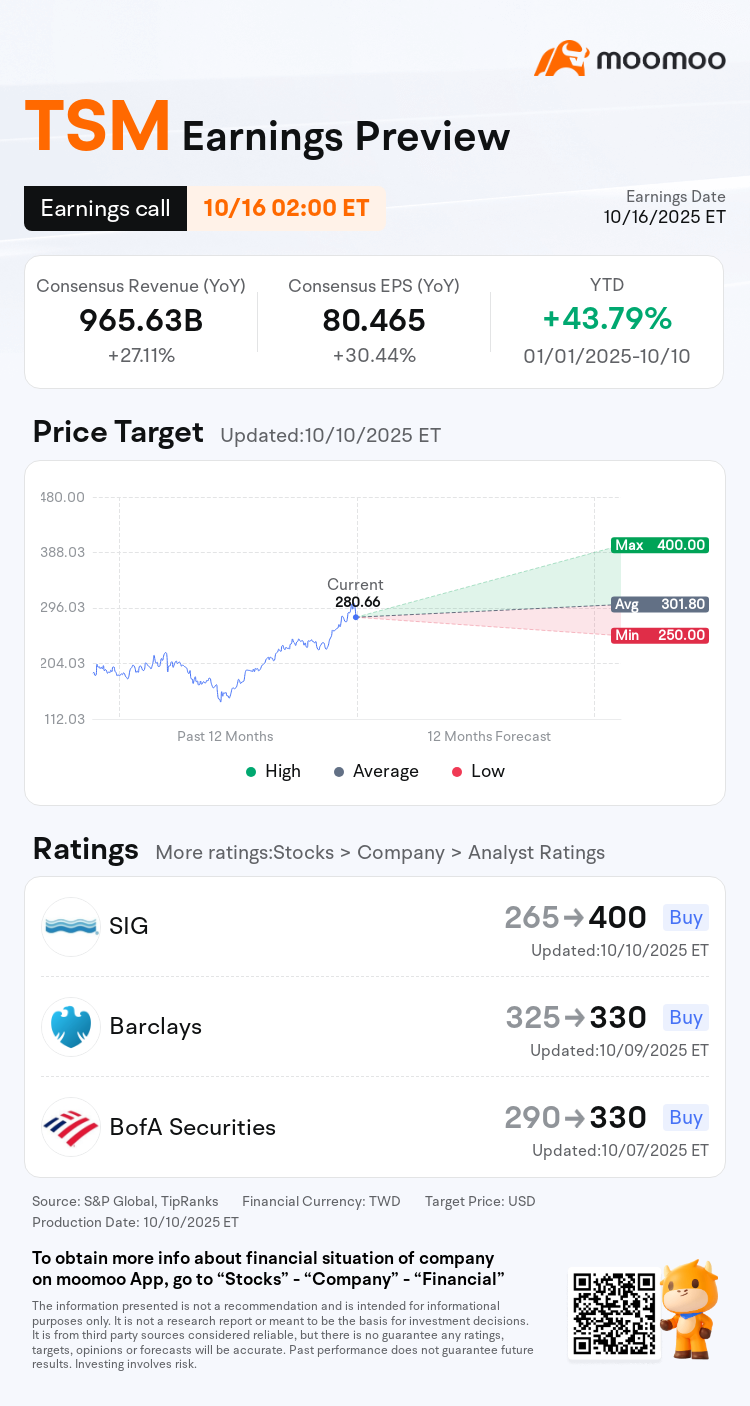Select the 10/16 02:00 ET time tag
The width and height of the screenshot is (750, 1406).
tap(286, 208)
